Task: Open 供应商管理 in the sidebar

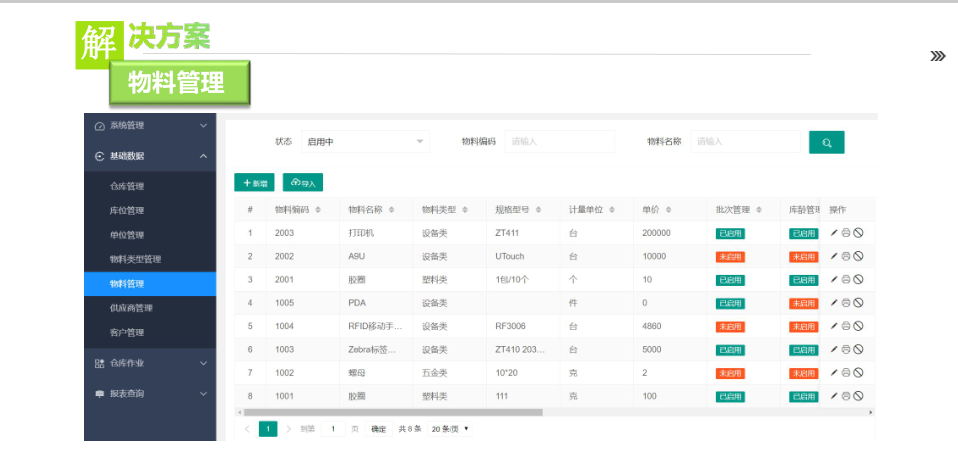Action: [x=150, y=308]
